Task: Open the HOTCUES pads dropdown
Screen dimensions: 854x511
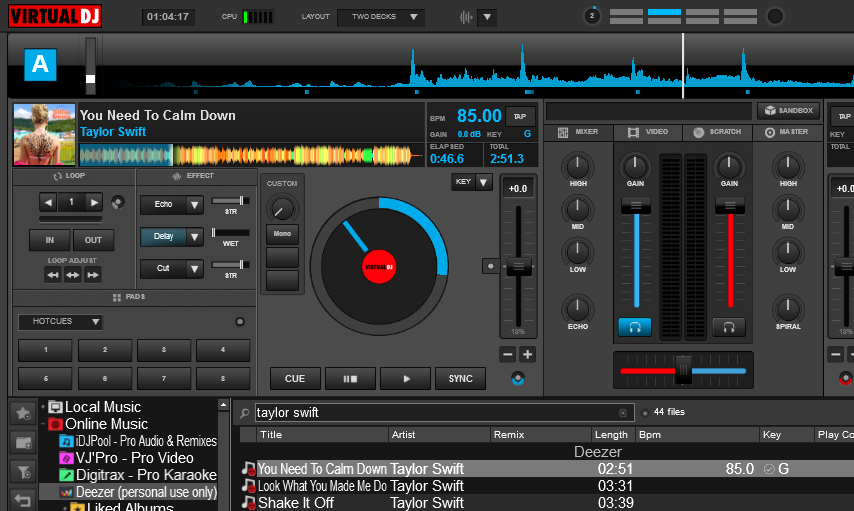Action: [x=60, y=322]
